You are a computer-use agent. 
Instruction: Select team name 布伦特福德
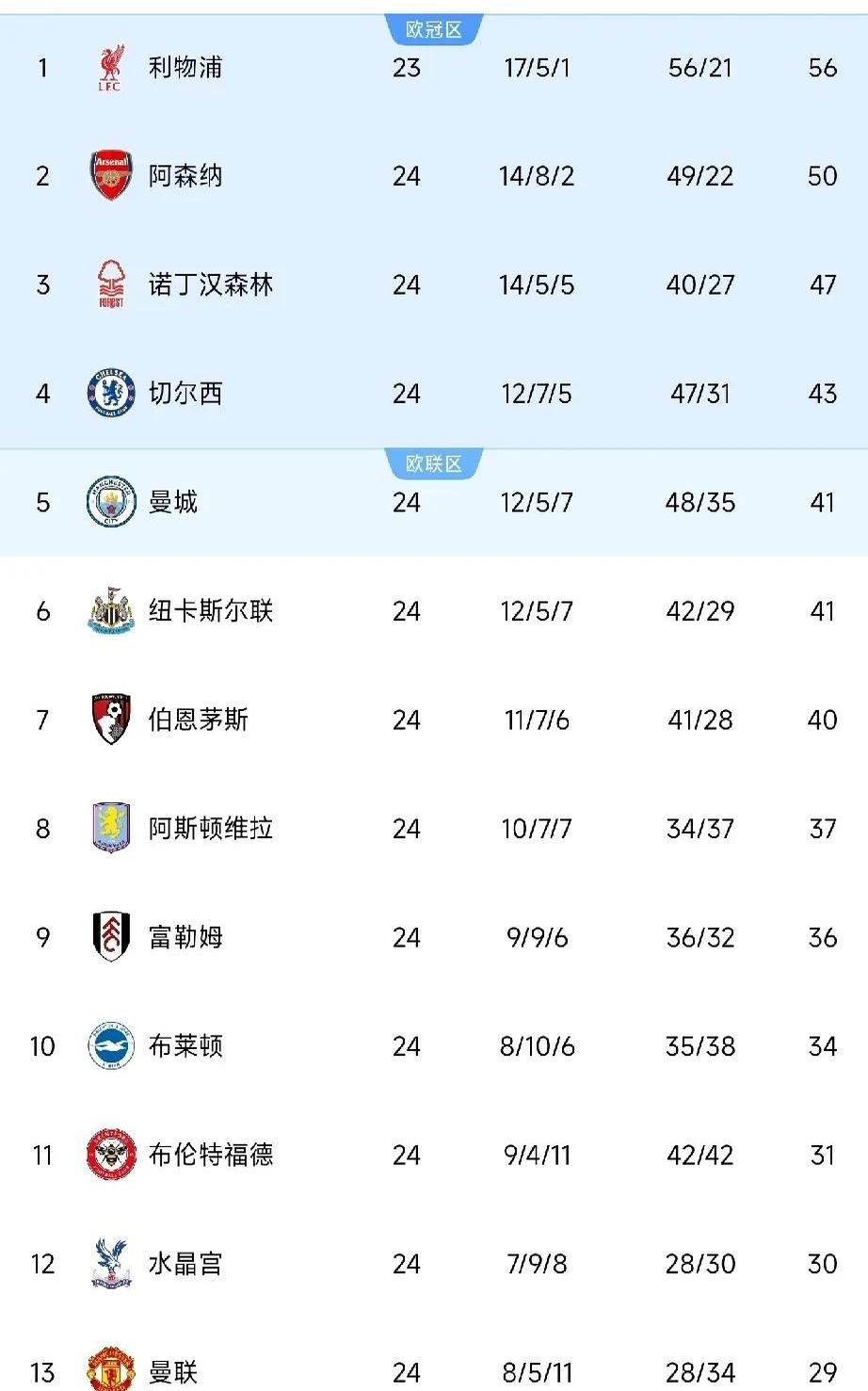click(x=211, y=1155)
